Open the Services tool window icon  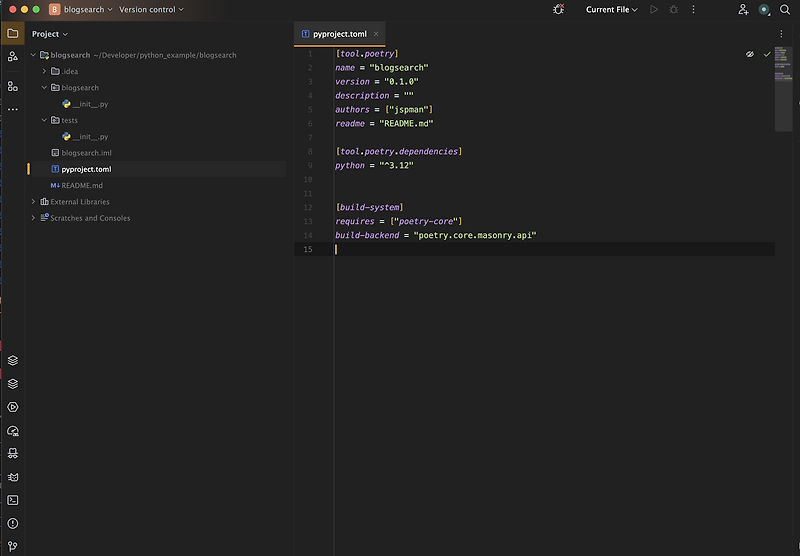pyautogui.click(x=13, y=407)
